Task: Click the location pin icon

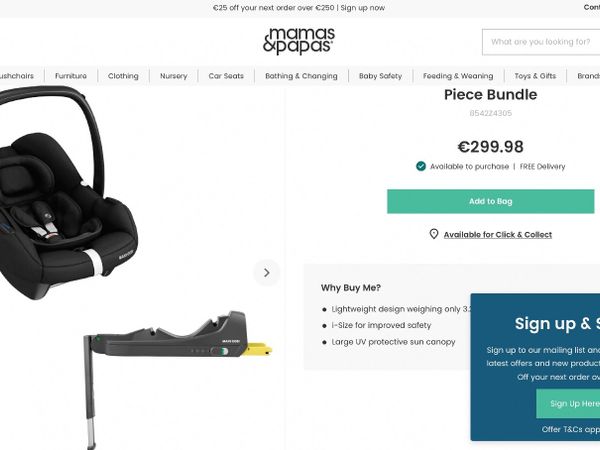Action: pyautogui.click(x=434, y=234)
